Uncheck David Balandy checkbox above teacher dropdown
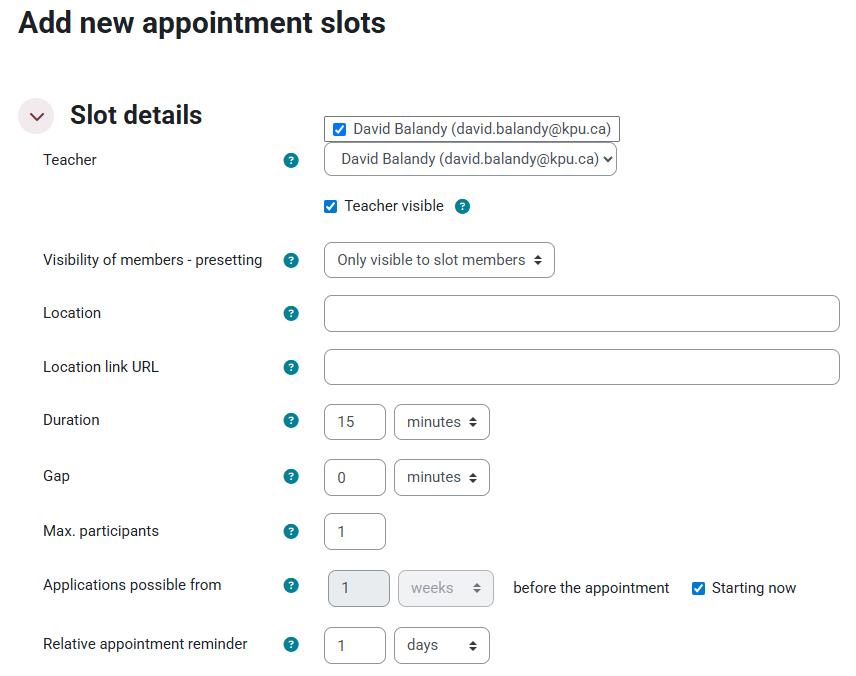This screenshot has width=856, height=676. [340, 130]
